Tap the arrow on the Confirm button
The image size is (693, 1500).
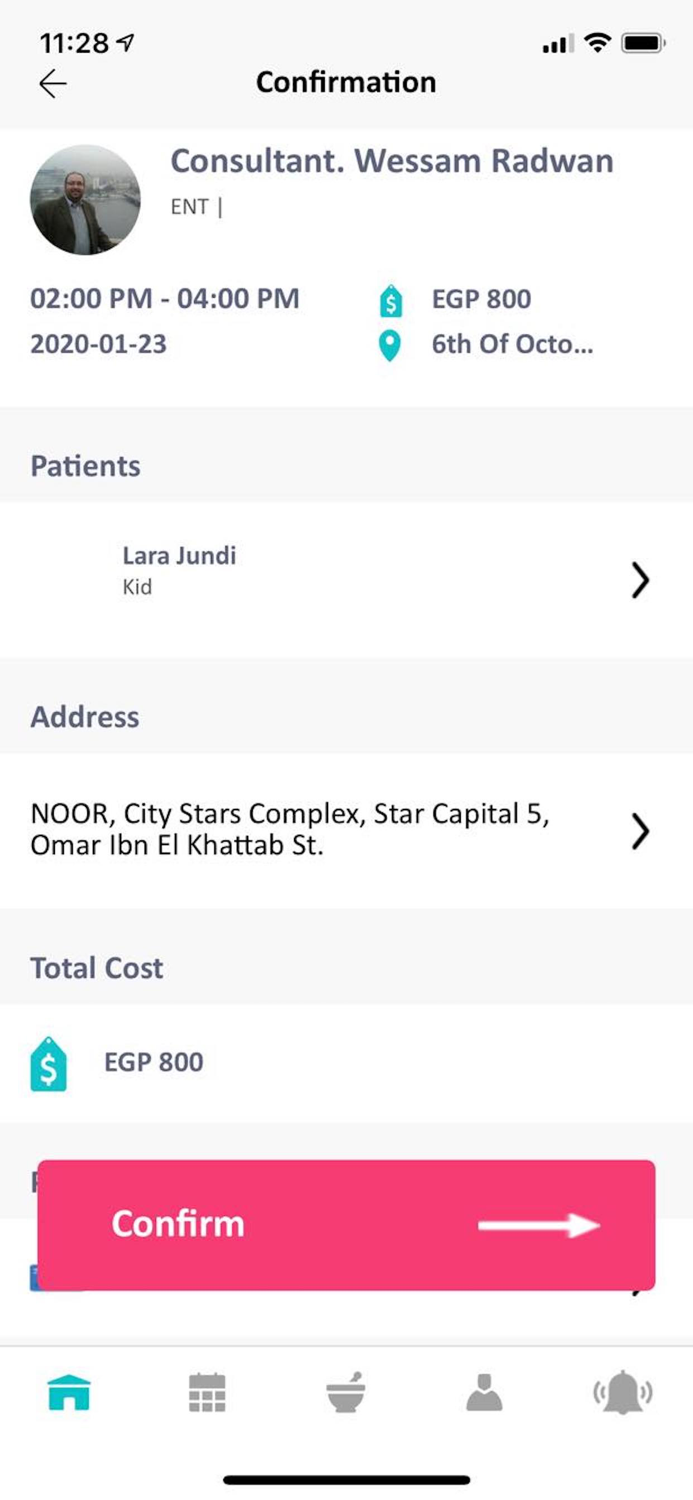click(x=538, y=1226)
